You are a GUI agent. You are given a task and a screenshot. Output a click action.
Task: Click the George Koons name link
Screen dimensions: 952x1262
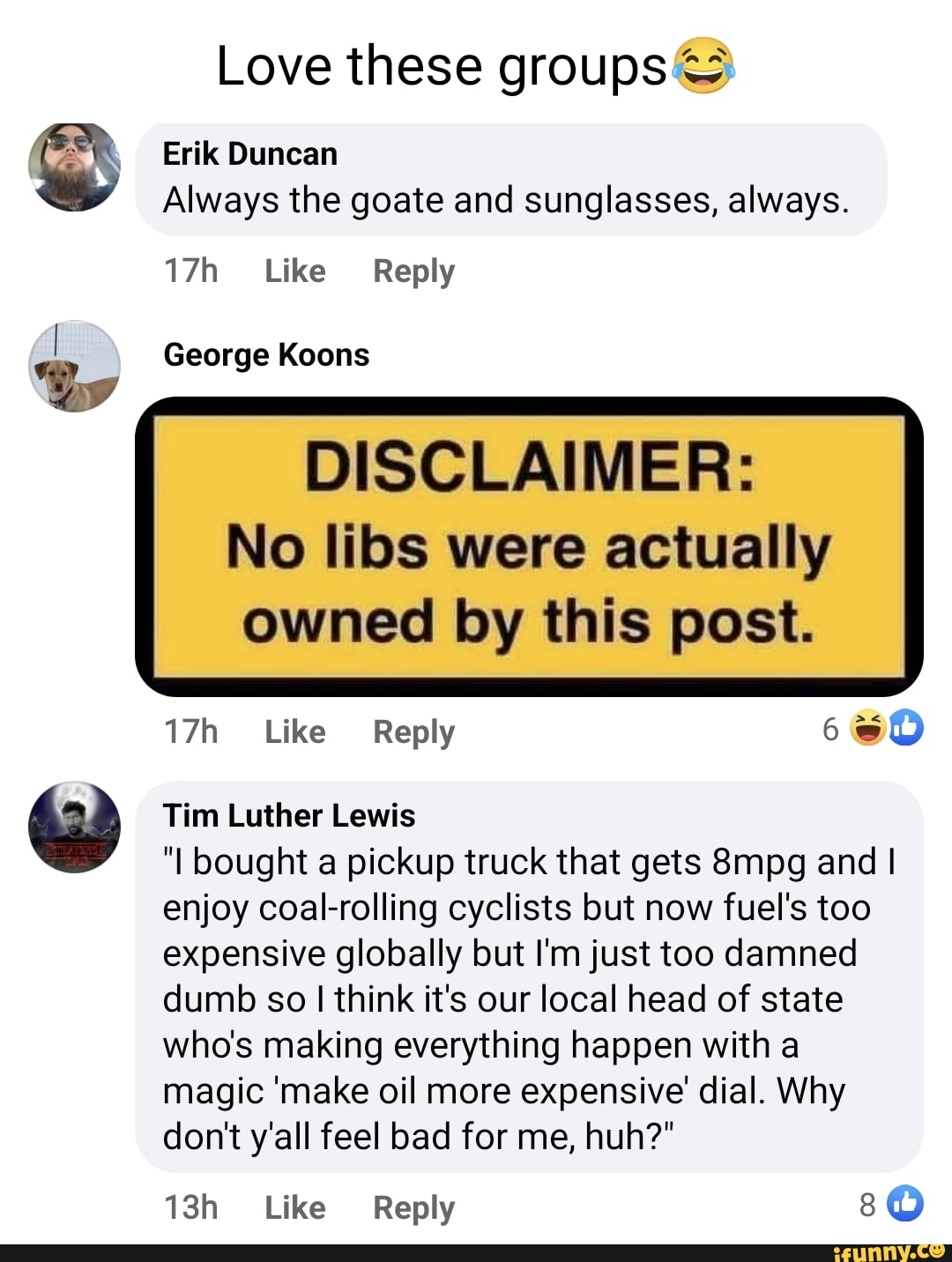pyautogui.click(x=266, y=355)
